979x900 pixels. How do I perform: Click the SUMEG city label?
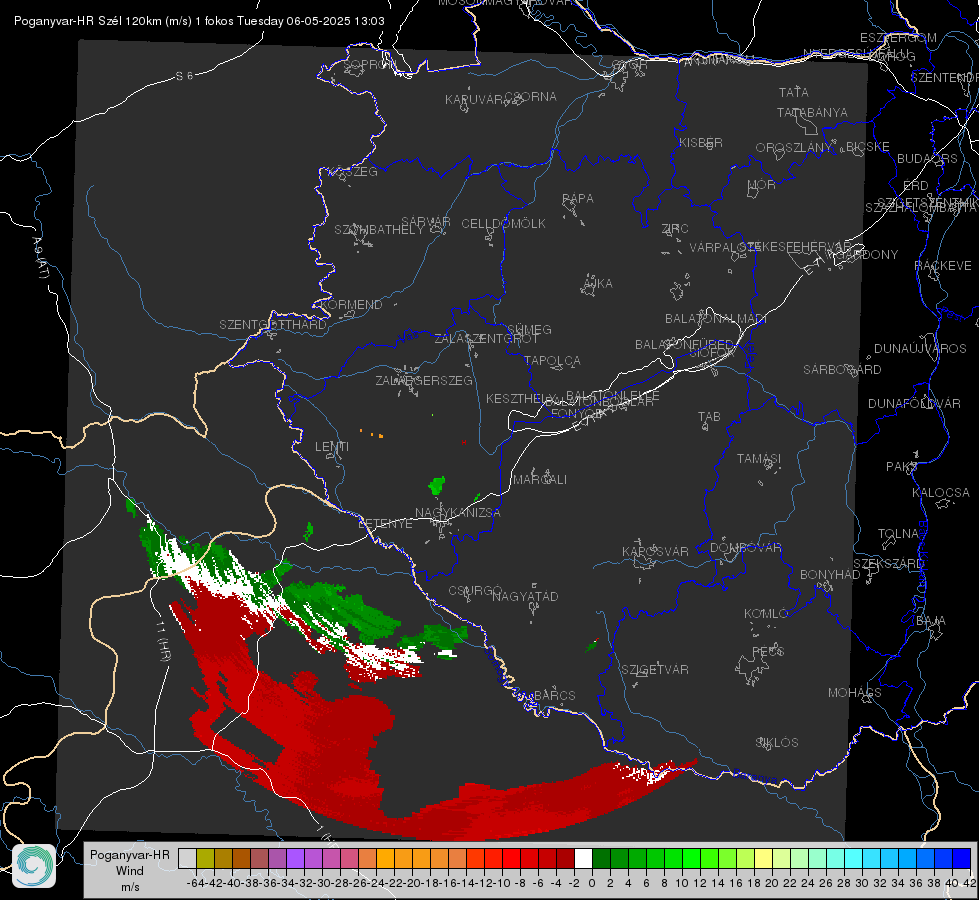coord(529,330)
